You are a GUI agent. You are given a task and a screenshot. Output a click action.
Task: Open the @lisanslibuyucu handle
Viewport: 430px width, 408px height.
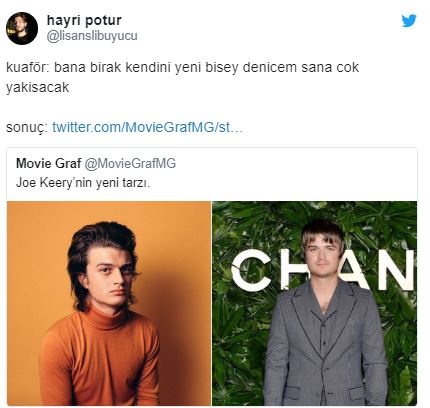click(92, 36)
